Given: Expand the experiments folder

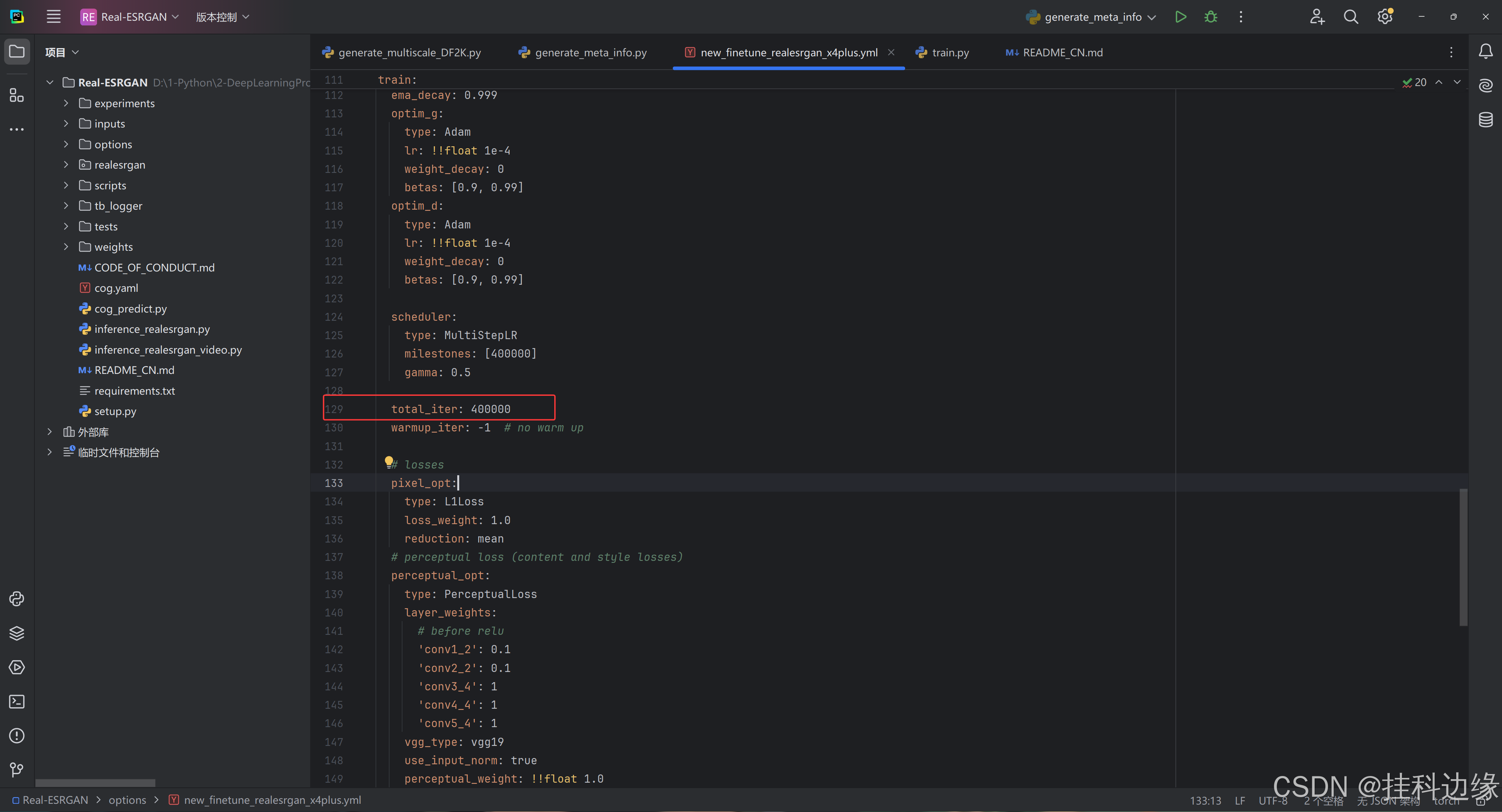Looking at the screenshot, I should [66, 103].
